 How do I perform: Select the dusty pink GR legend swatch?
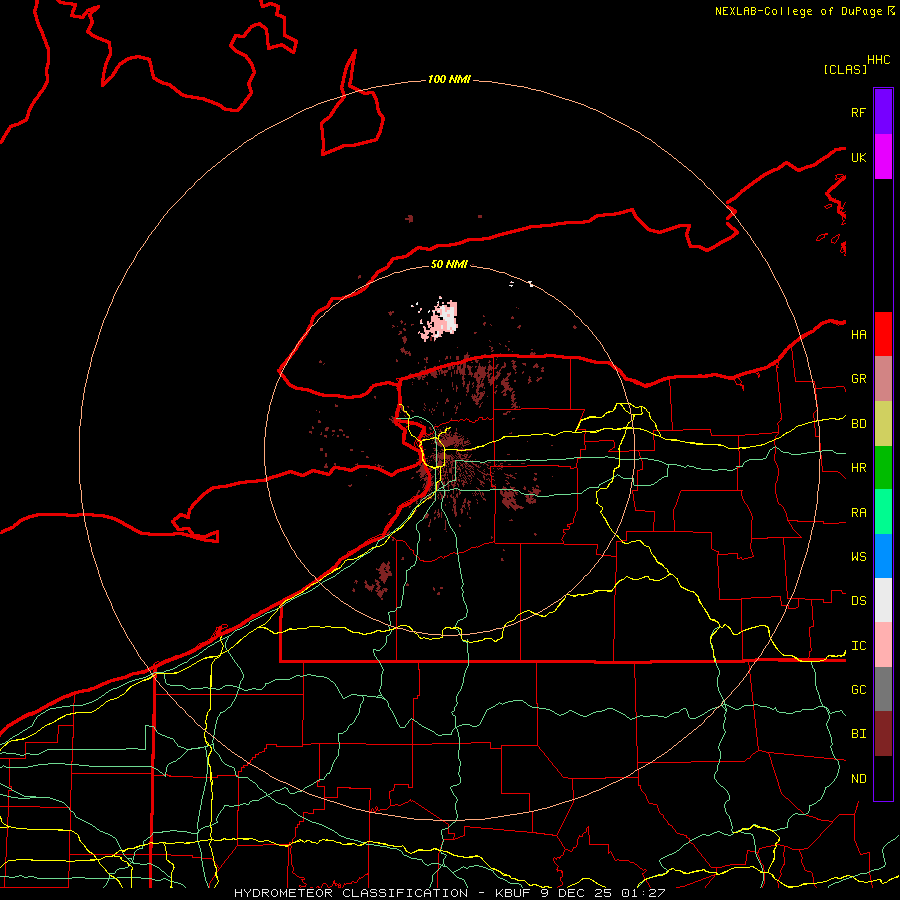tap(883, 379)
